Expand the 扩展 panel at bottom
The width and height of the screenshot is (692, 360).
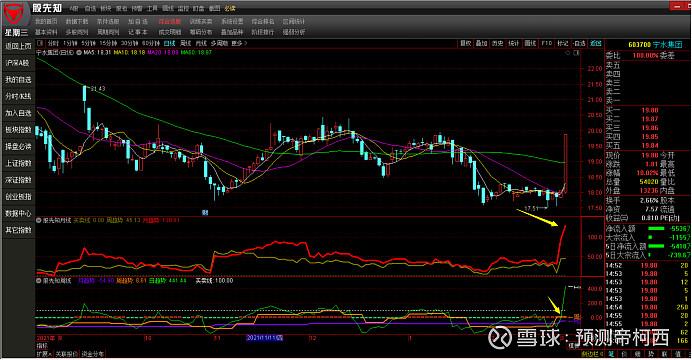coord(44,354)
